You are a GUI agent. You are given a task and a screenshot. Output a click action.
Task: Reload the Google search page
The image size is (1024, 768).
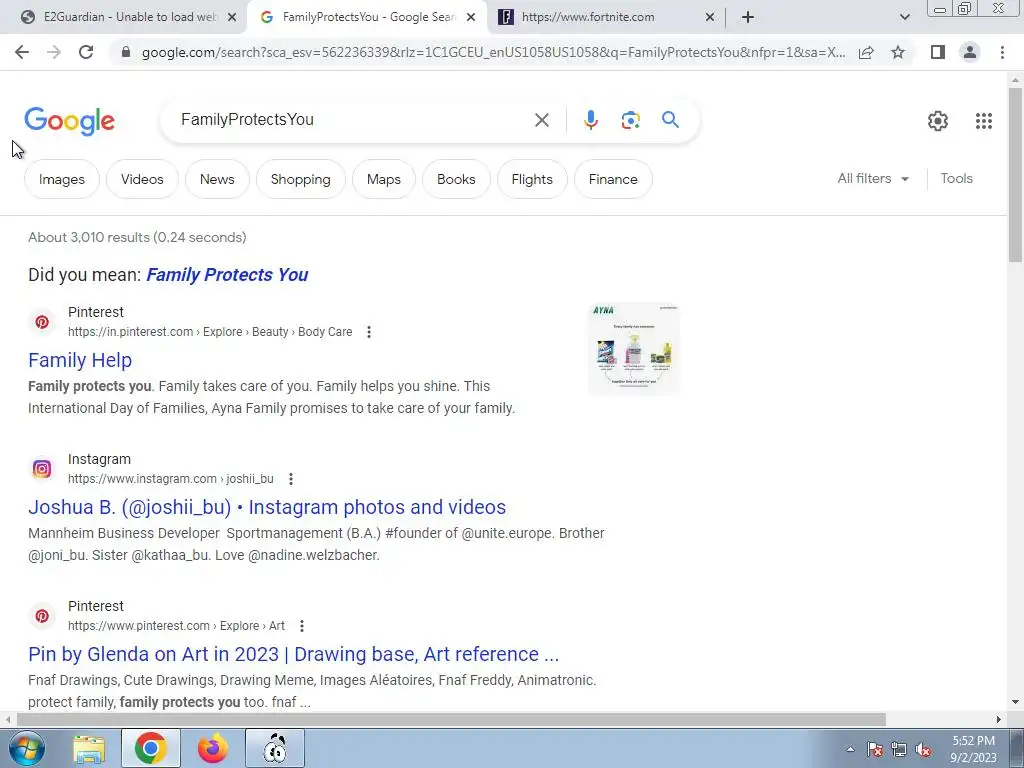point(86,52)
